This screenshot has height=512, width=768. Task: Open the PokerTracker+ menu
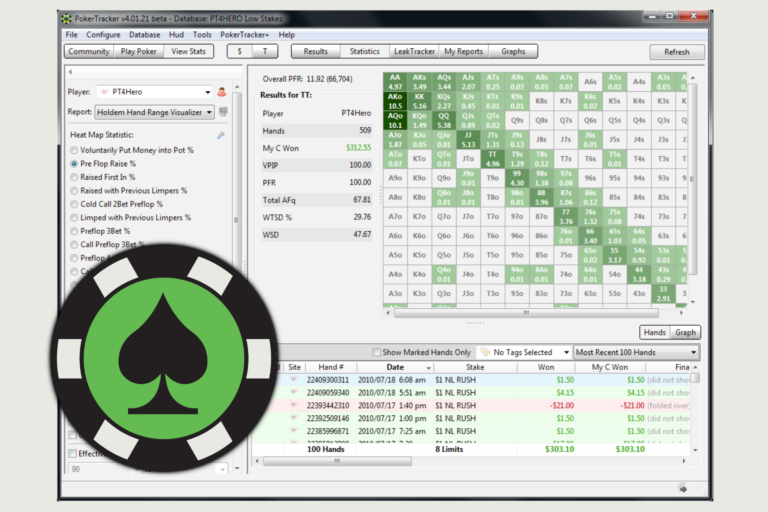click(x=244, y=35)
